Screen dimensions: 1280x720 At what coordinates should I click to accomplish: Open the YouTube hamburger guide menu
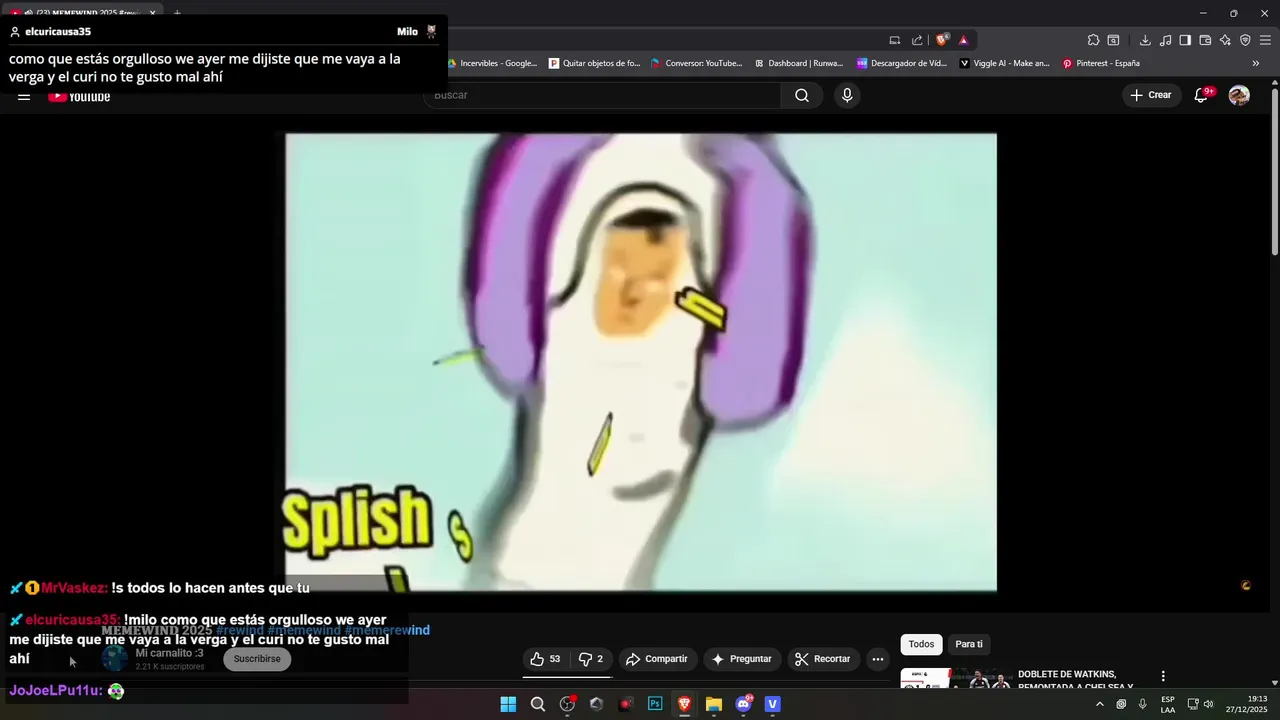point(24,96)
